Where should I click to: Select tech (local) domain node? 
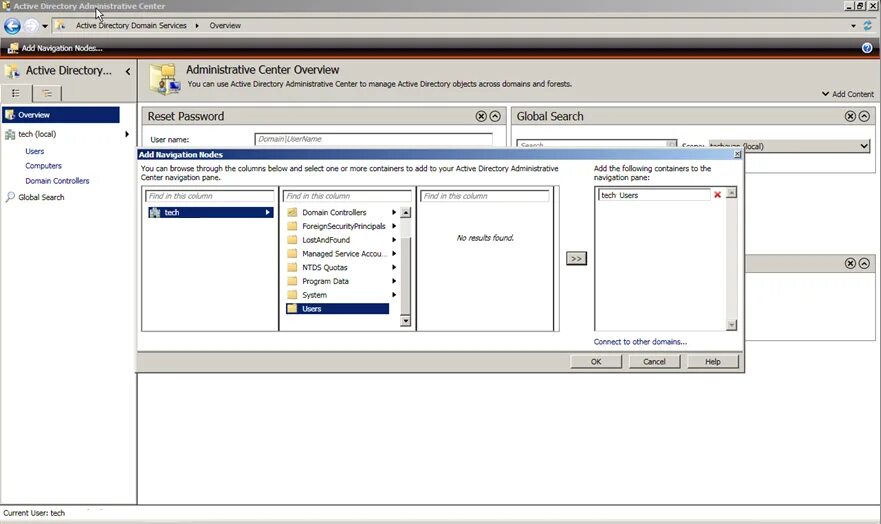pyautogui.click(x=37, y=134)
